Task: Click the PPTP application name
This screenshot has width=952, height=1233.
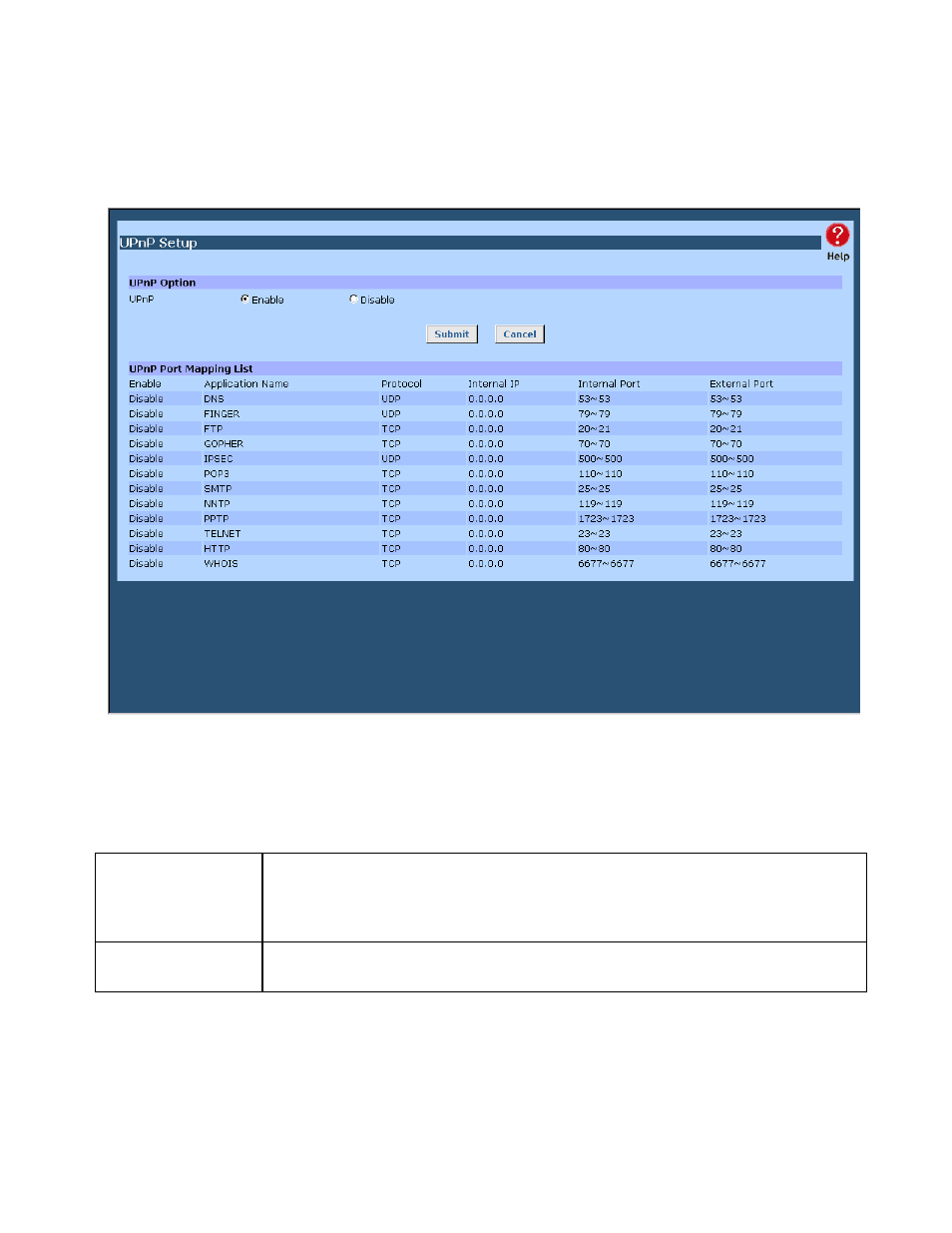Action: [217, 519]
